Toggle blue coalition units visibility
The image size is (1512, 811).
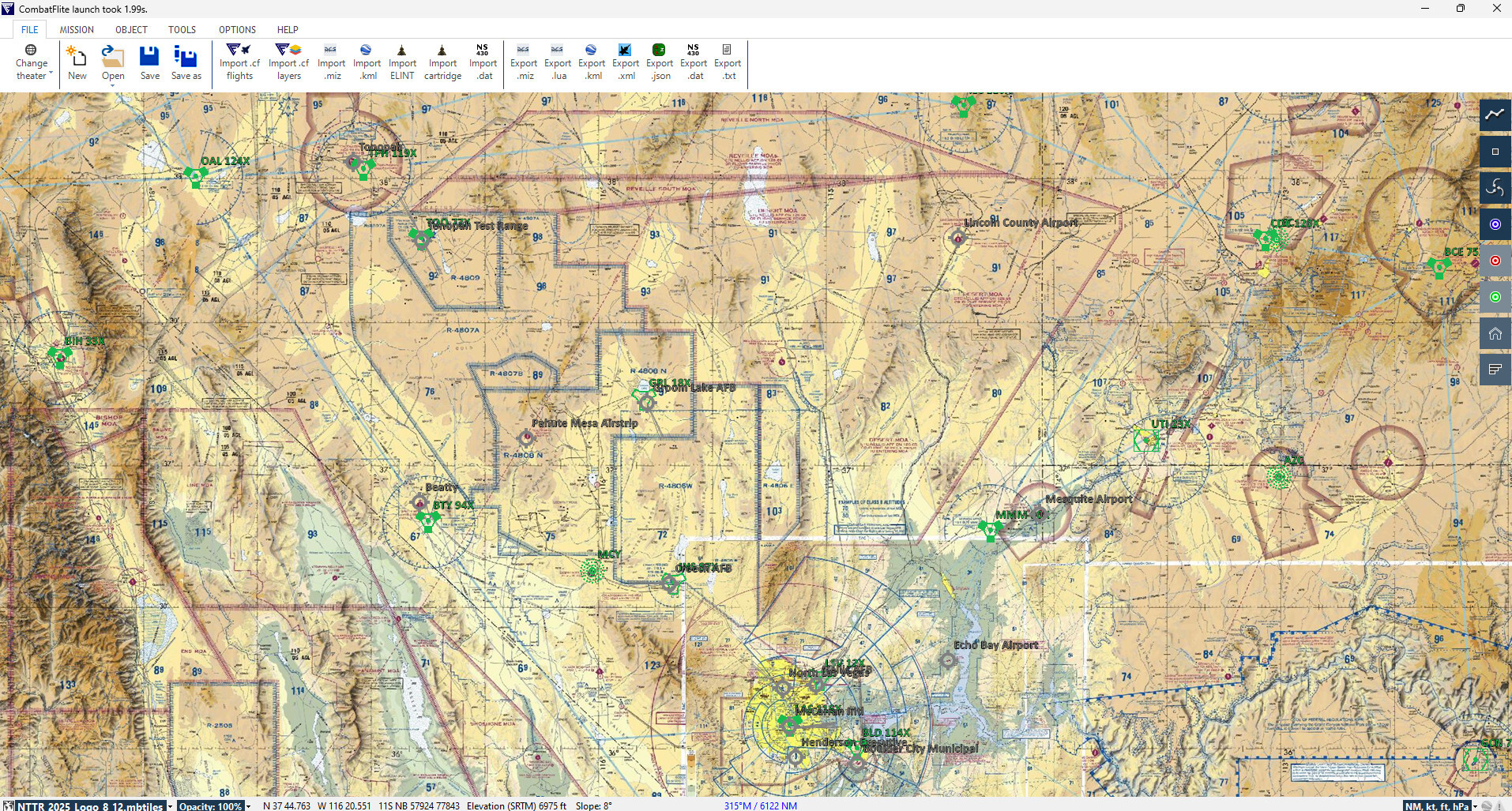[x=1495, y=224]
